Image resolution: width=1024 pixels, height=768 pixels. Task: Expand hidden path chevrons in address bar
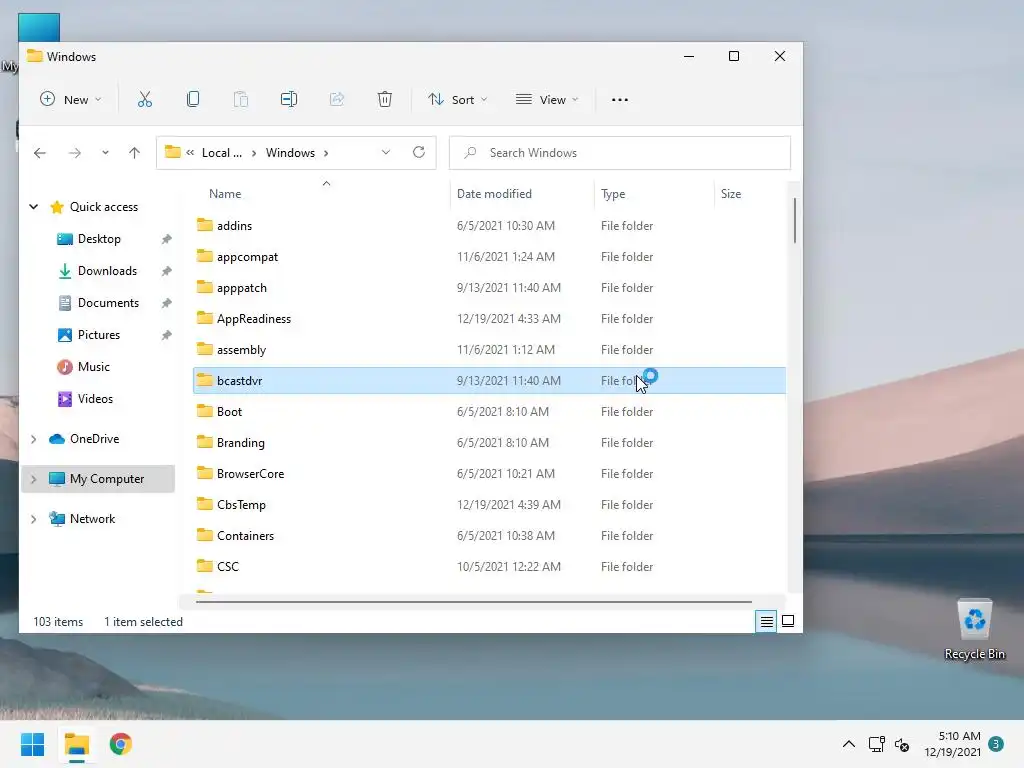pyautogui.click(x=190, y=152)
